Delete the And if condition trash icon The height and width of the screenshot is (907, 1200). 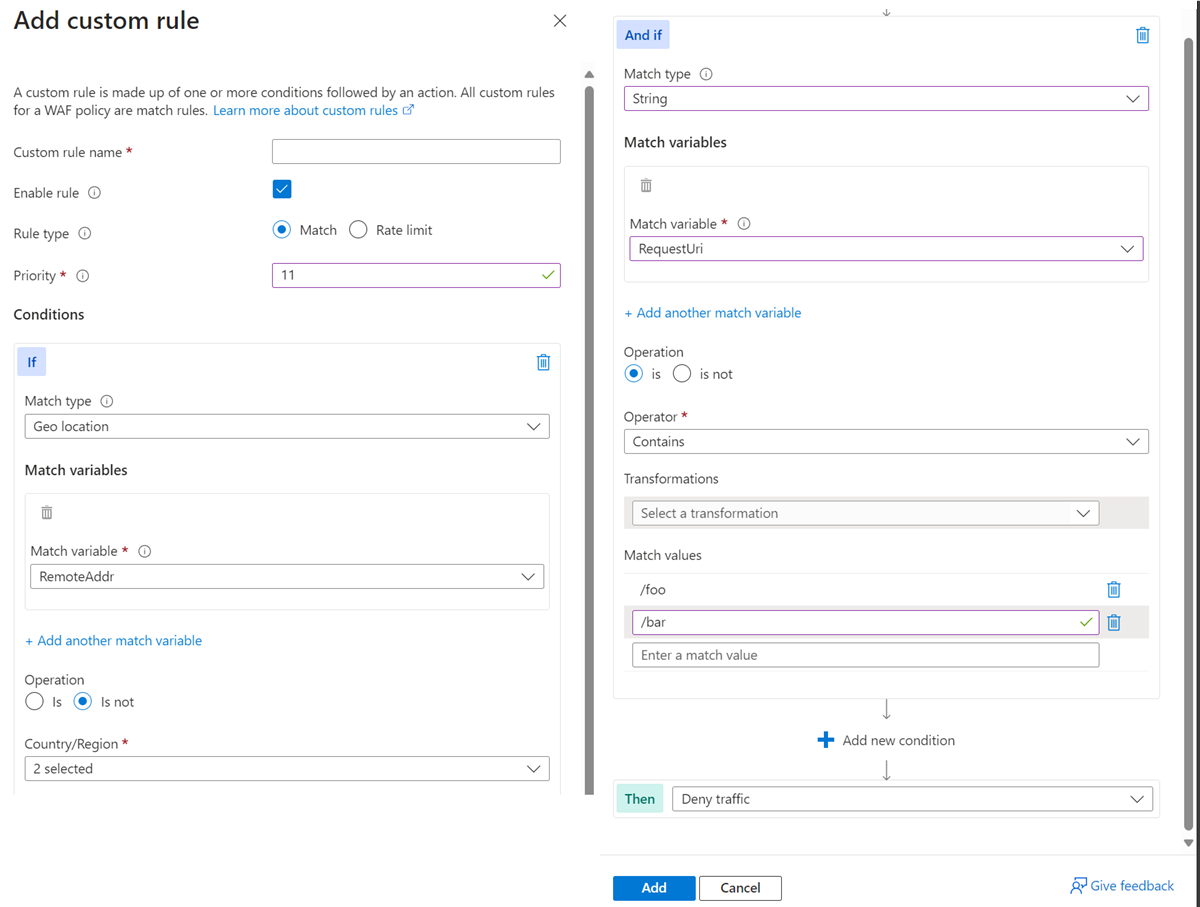(1142, 36)
